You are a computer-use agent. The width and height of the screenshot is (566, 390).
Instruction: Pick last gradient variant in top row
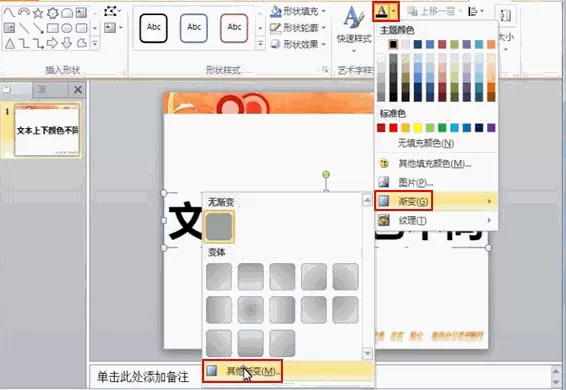pyautogui.click(x=345, y=277)
